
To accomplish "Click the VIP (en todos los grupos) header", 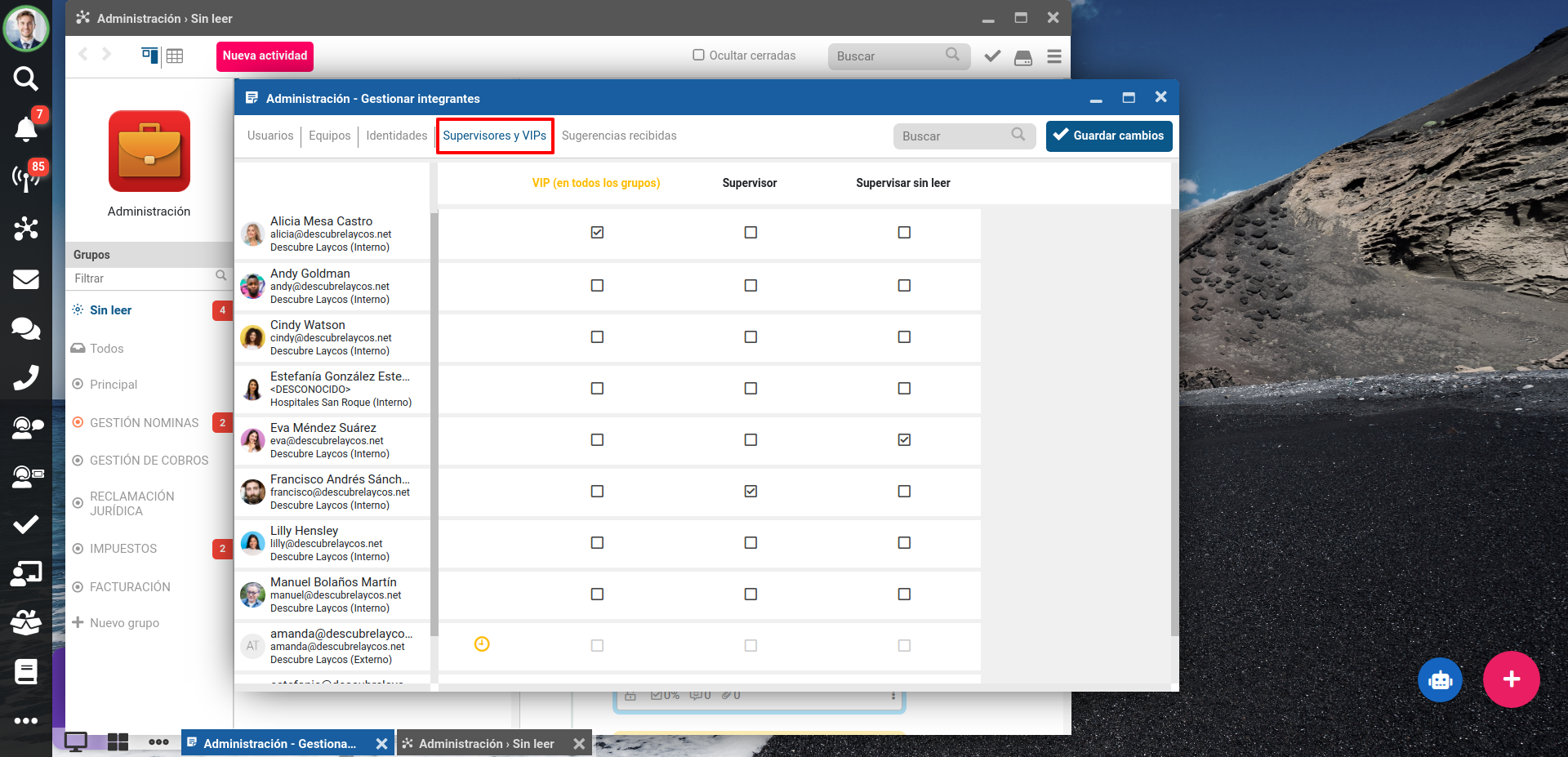I will [x=596, y=183].
